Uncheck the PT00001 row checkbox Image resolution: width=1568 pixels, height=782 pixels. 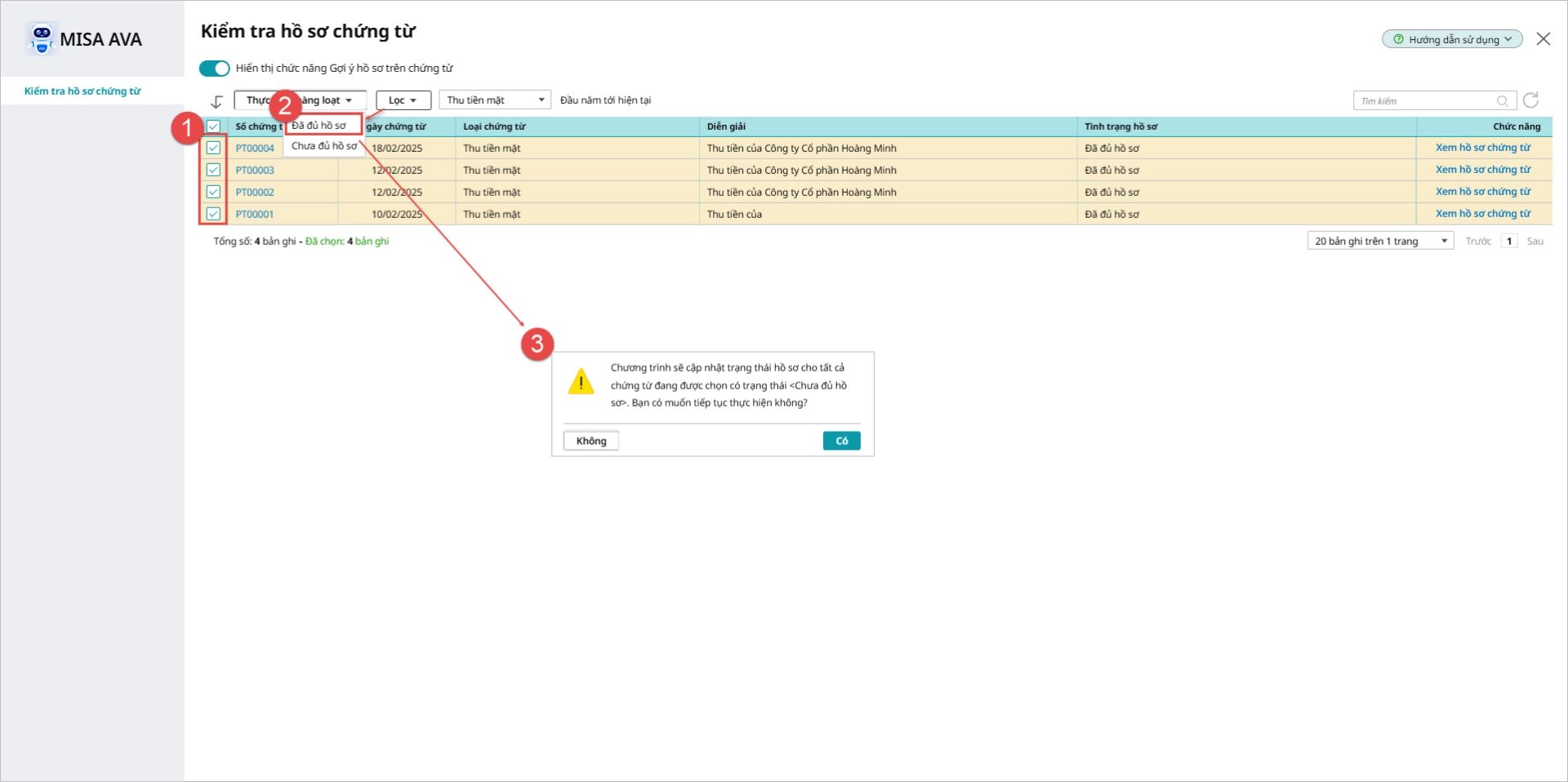[x=213, y=214]
